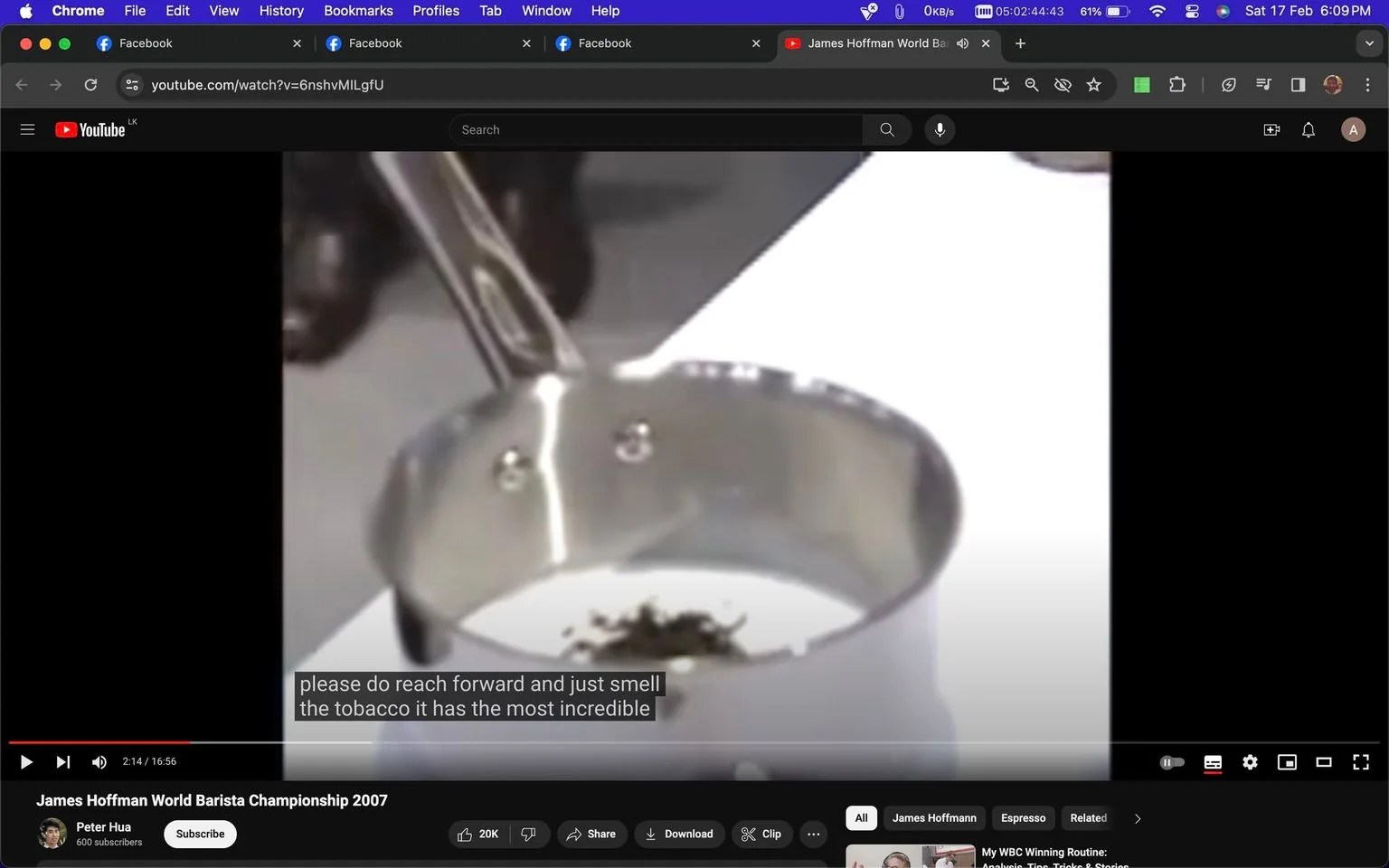1389x868 pixels.
Task: Open third-party cookies blocked eye icon
Action: (1063, 84)
